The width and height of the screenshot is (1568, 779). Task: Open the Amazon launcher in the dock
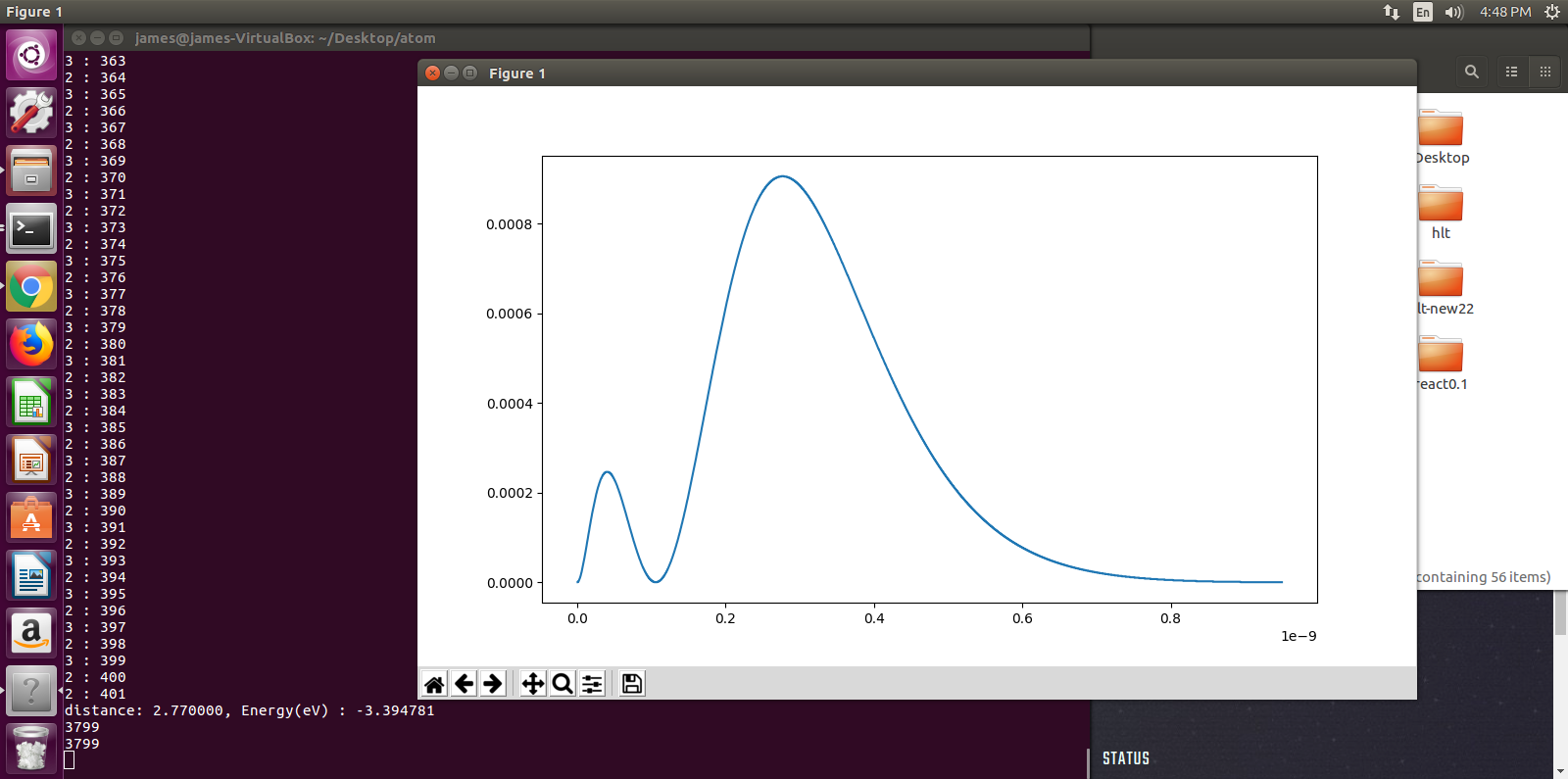(x=31, y=633)
